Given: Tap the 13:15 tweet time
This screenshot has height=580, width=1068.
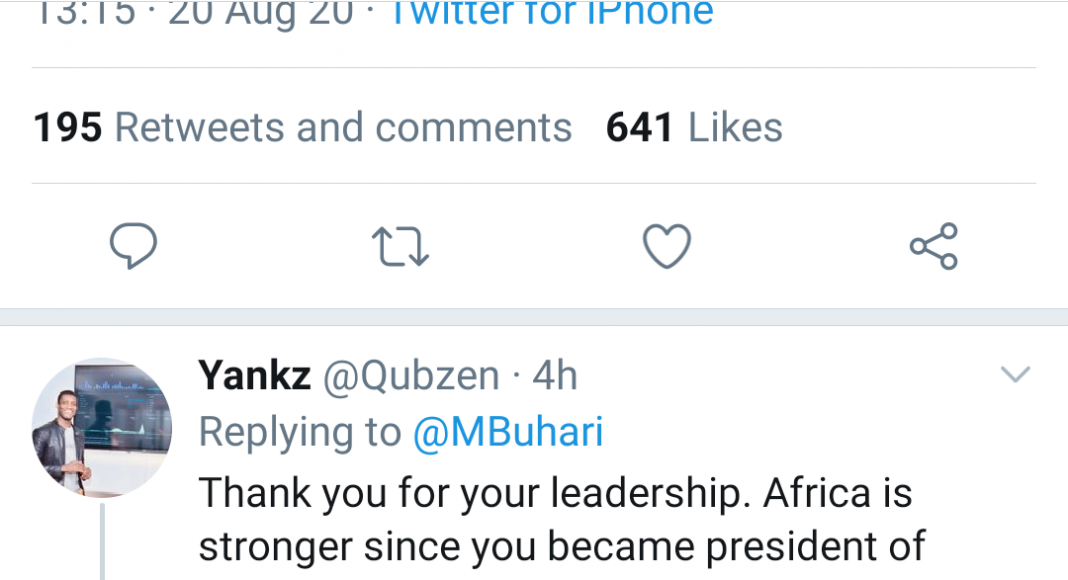Looking at the screenshot, I should click(85, 12).
